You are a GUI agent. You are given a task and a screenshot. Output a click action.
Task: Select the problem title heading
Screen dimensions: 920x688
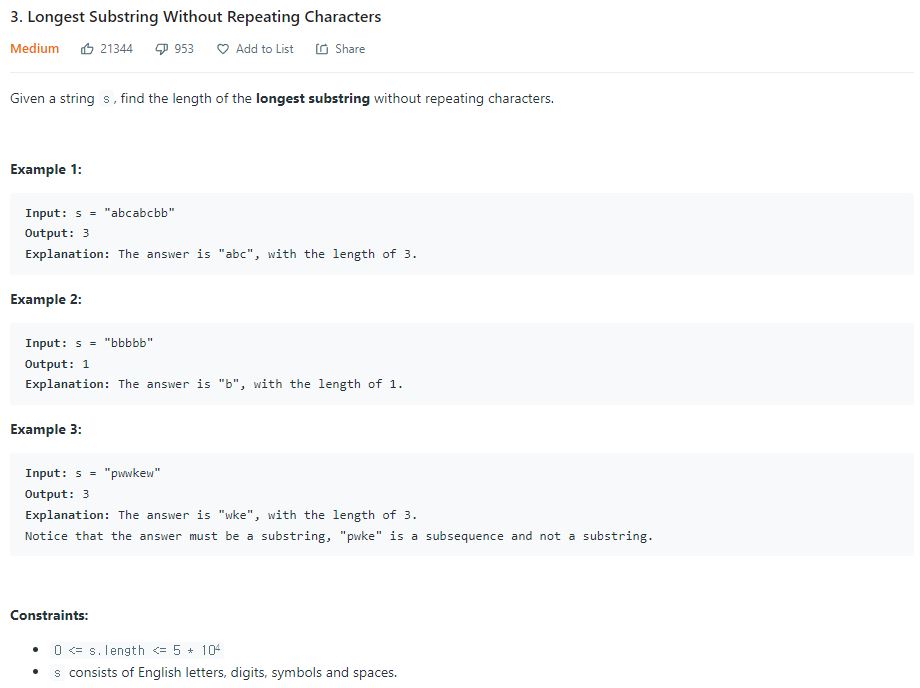(195, 16)
